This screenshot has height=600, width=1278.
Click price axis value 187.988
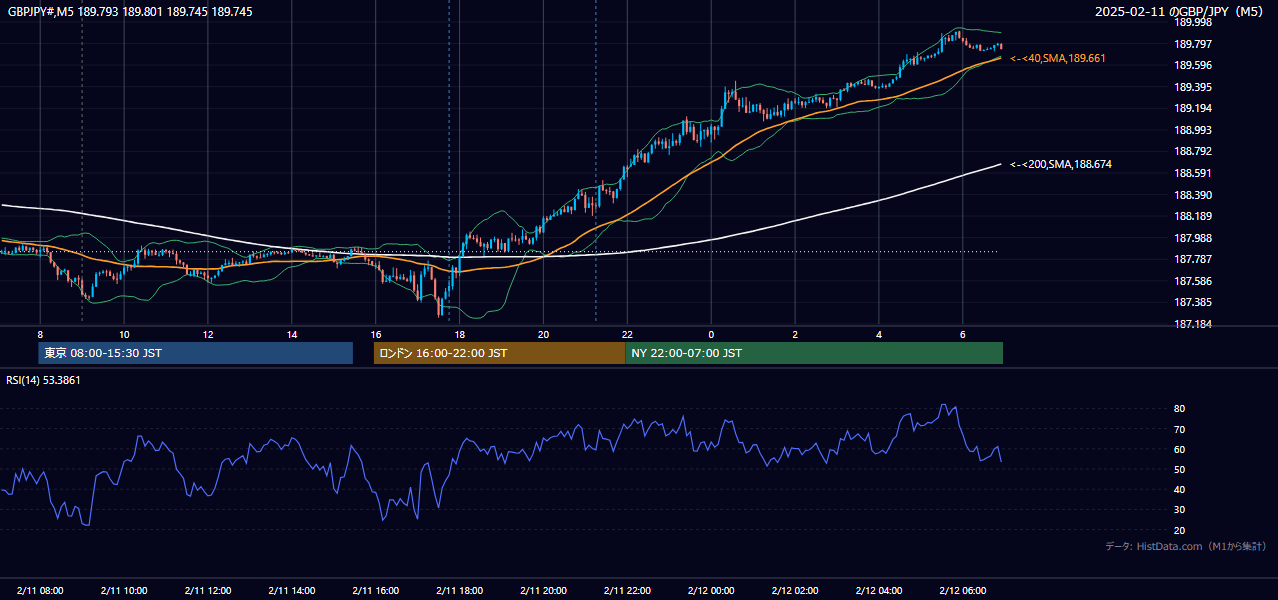coord(1193,238)
